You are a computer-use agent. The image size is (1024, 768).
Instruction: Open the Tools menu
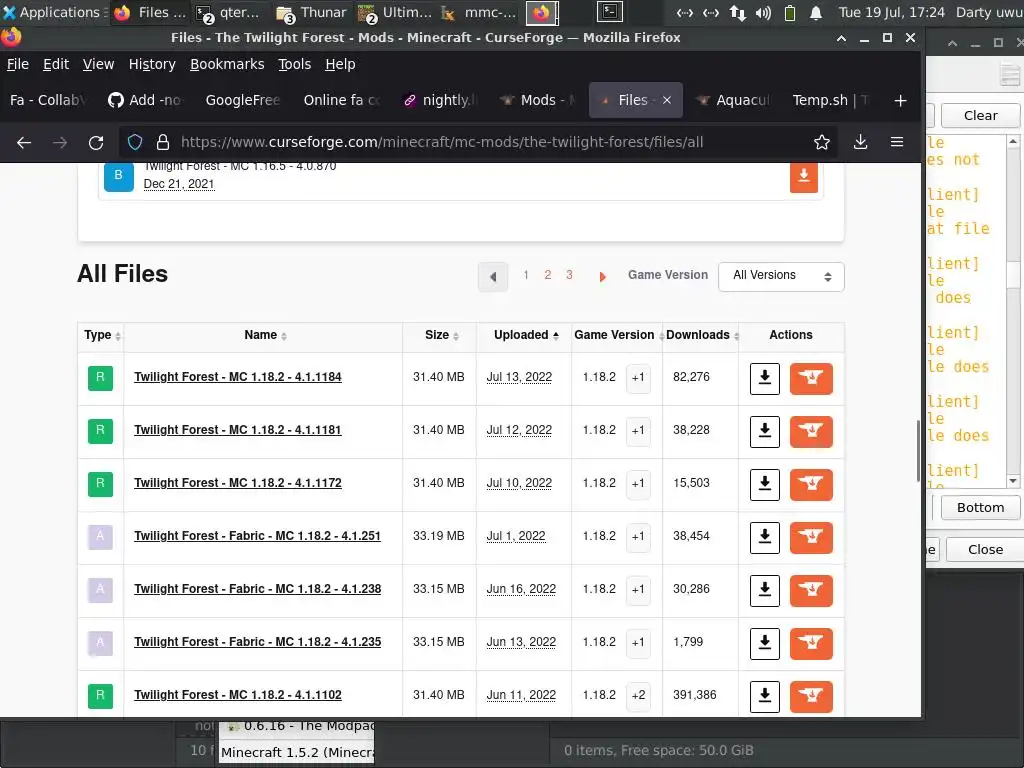295,64
